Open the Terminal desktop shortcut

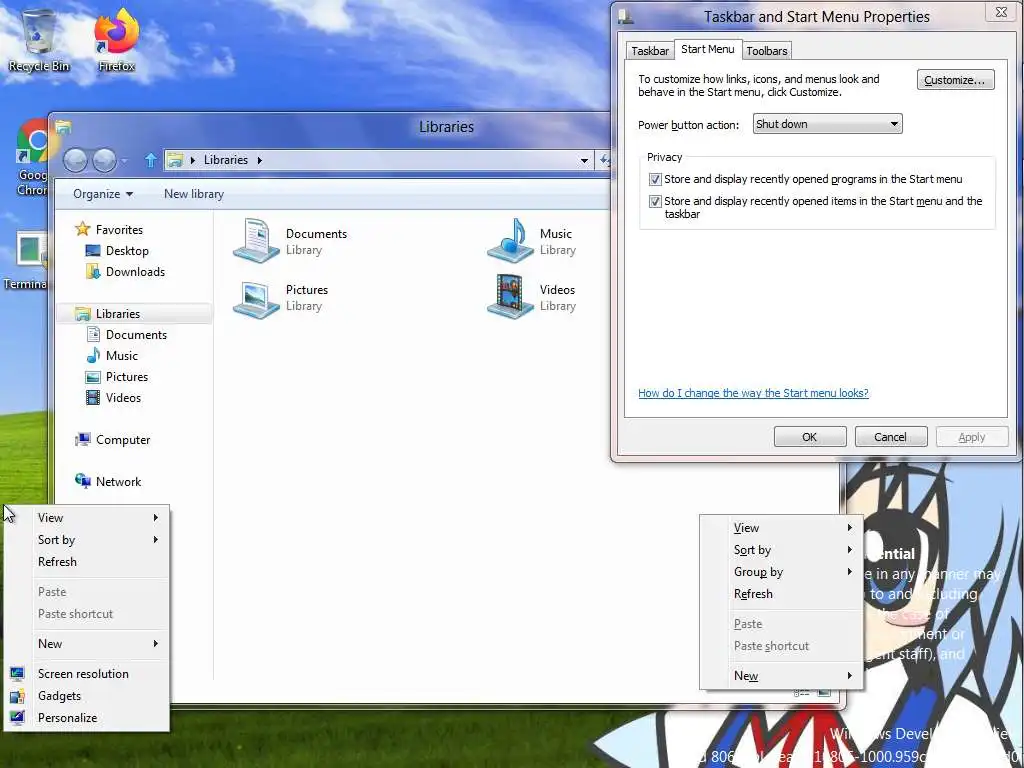[x=26, y=261]
